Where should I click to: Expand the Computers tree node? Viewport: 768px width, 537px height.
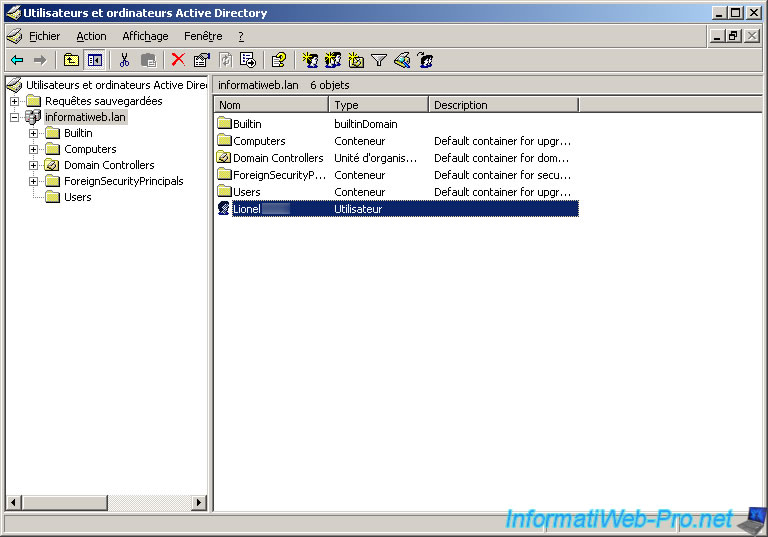coord(33,149)
